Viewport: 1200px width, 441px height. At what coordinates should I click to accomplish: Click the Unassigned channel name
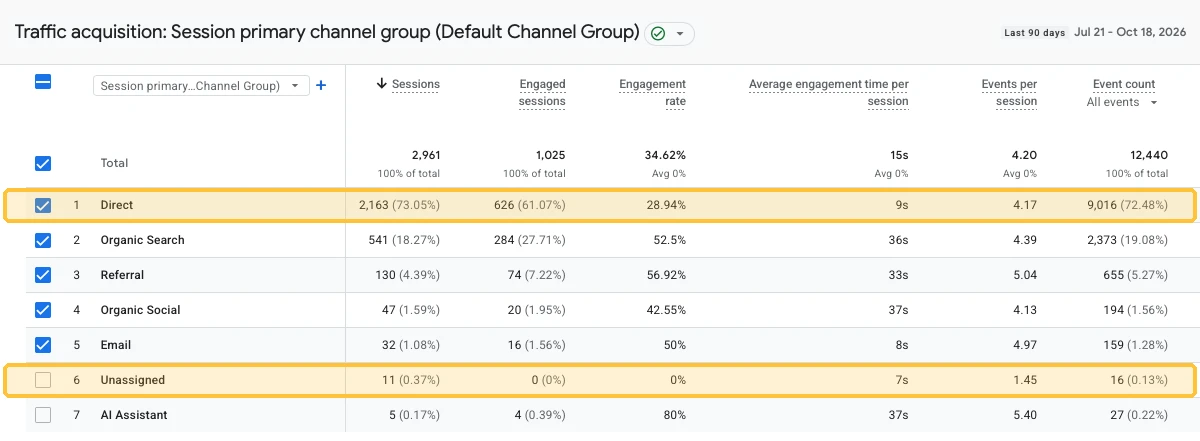point(133,380)
